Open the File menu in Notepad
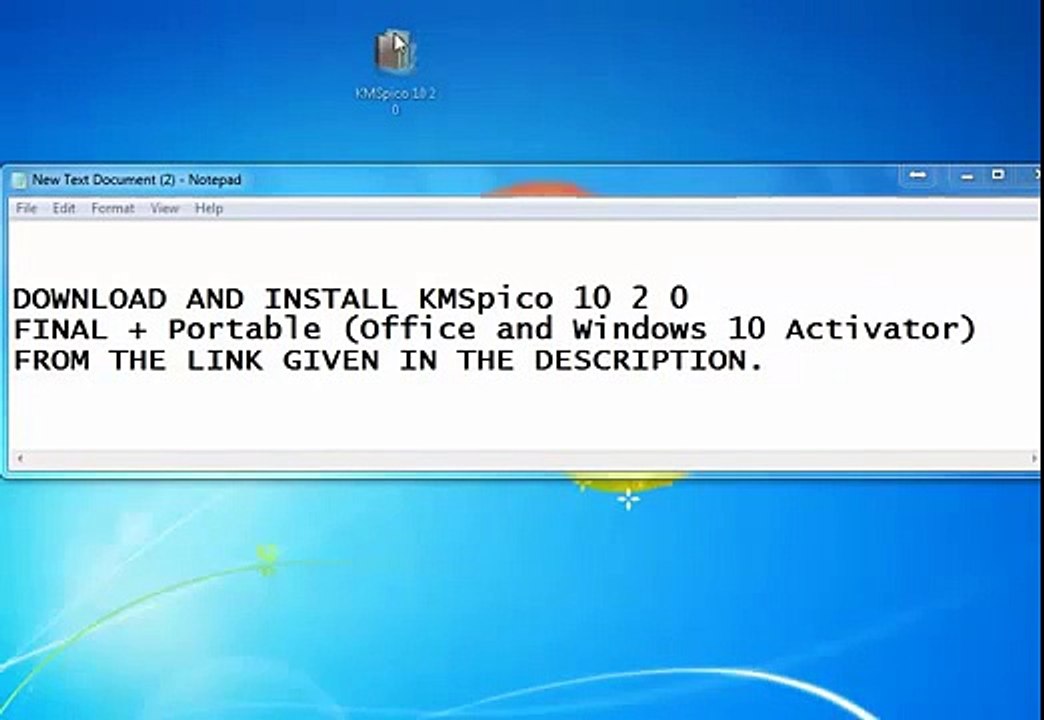 pos(27,208)
